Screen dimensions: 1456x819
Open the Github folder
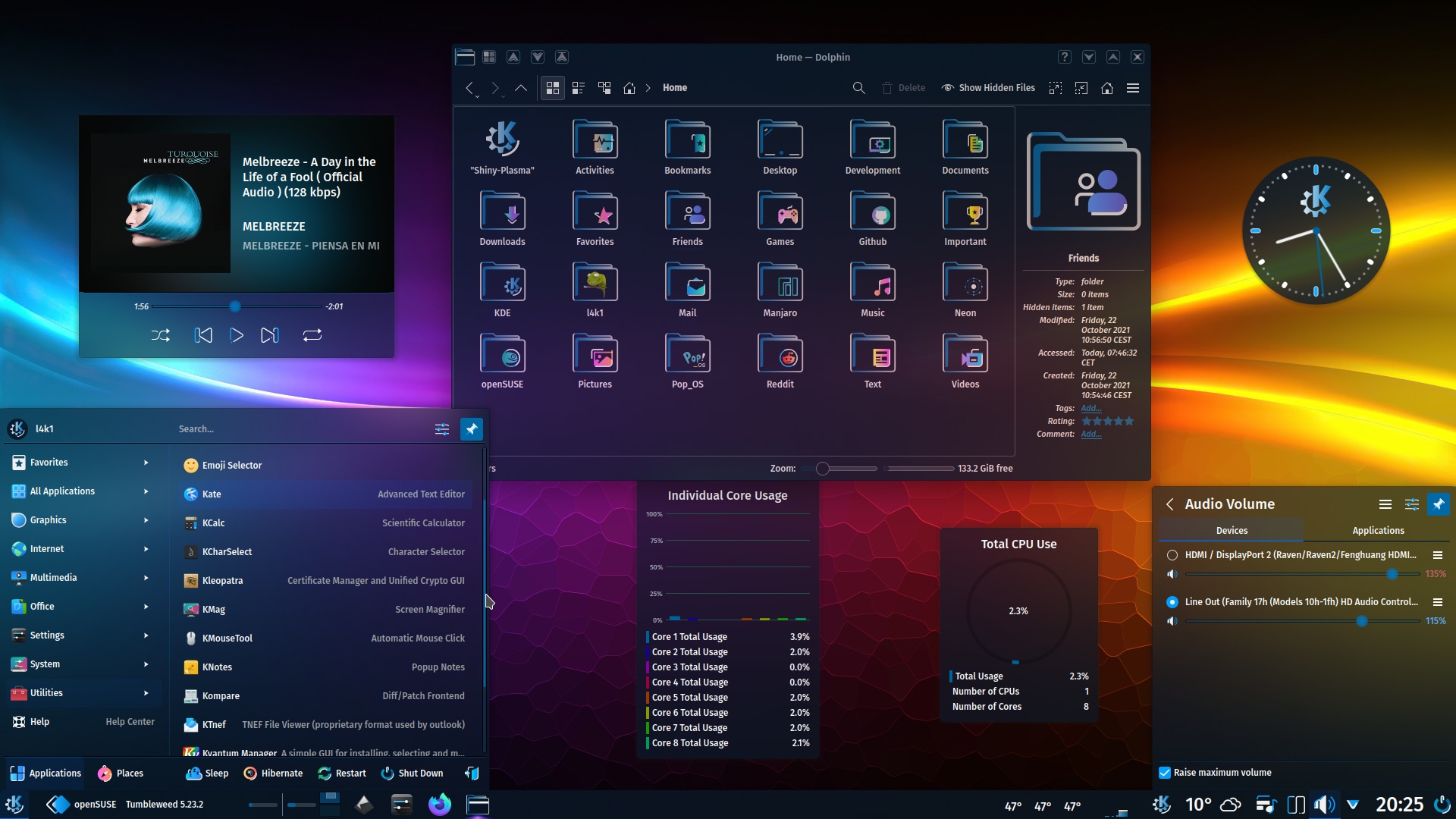[873, 219]
